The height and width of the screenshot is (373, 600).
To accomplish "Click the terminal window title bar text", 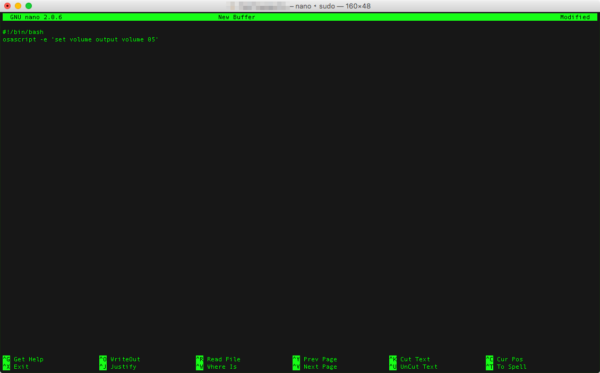I will pyautogui.click(x=330, y=6).
